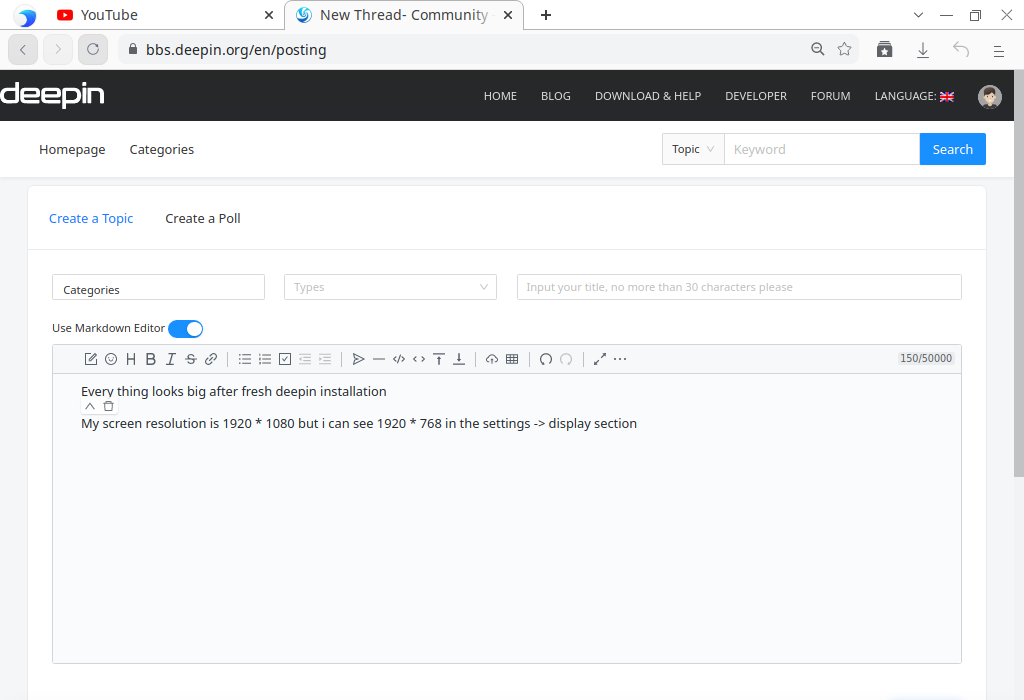Open the Types dropdown
Screen dimensions: 1024x700
pyautogui.click(x=391, y=287)
